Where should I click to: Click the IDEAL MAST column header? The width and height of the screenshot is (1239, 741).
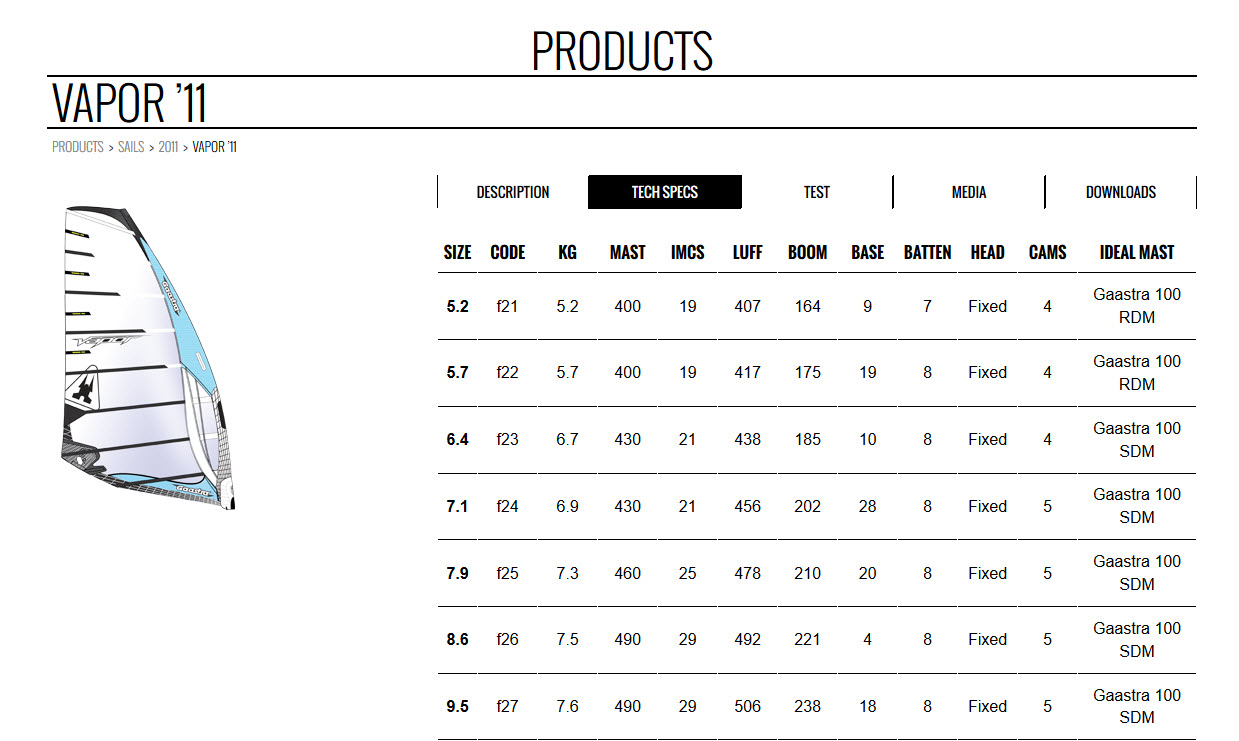point(1137,253)
